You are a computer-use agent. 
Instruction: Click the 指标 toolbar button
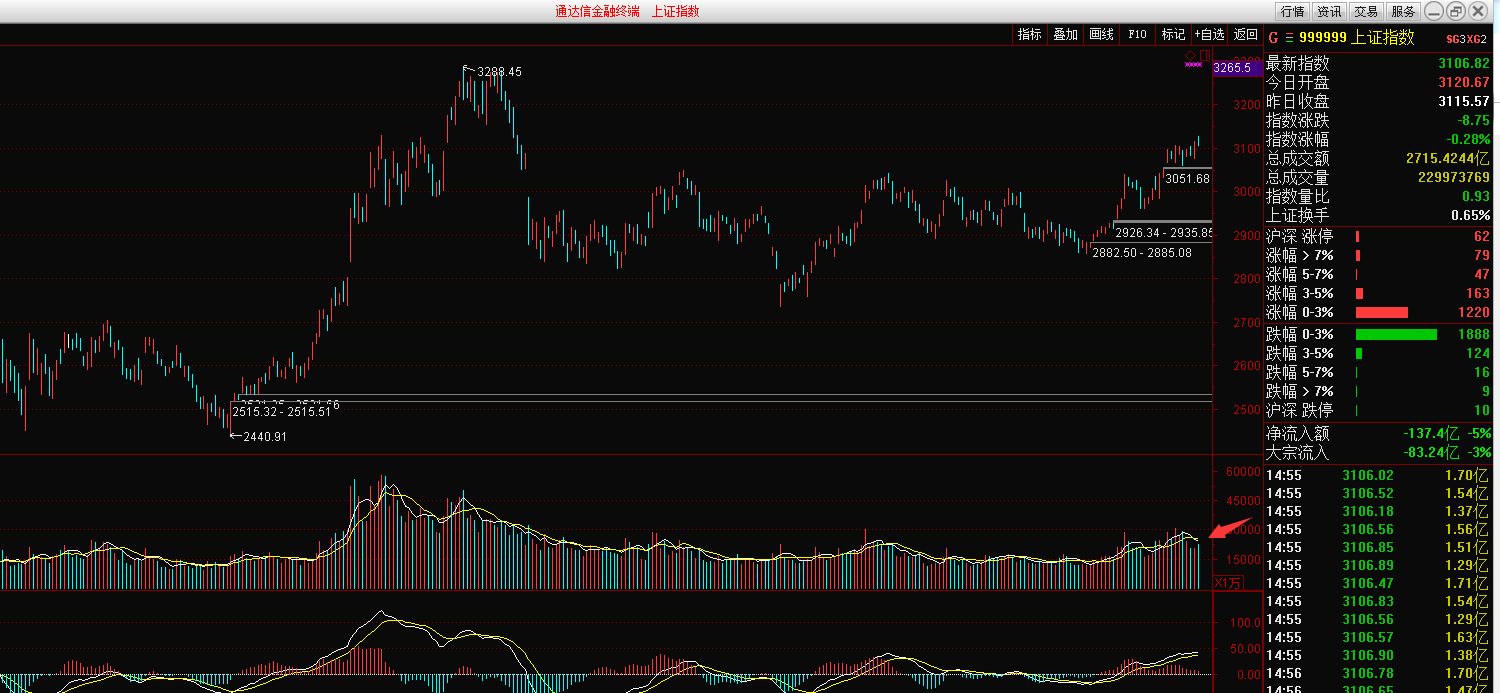click(x=1029, y=34)
